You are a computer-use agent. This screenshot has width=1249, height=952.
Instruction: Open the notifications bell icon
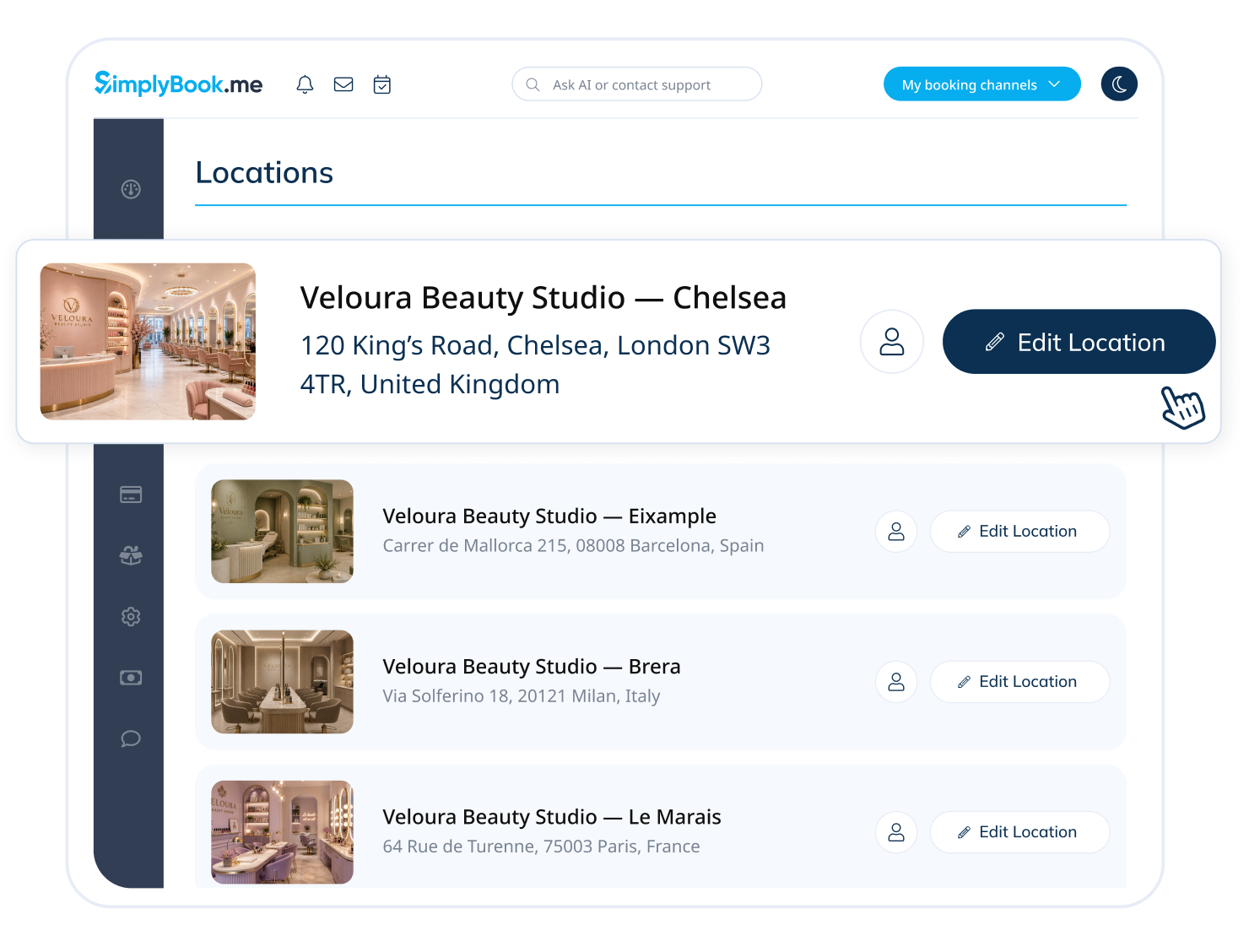(305, 84)
